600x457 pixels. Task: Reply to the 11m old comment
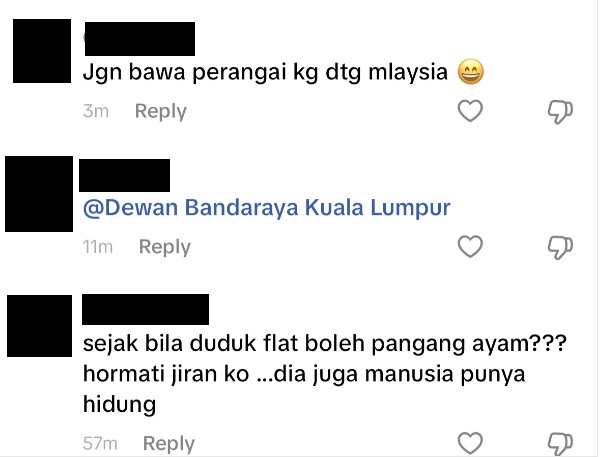[x=165, y=247]
